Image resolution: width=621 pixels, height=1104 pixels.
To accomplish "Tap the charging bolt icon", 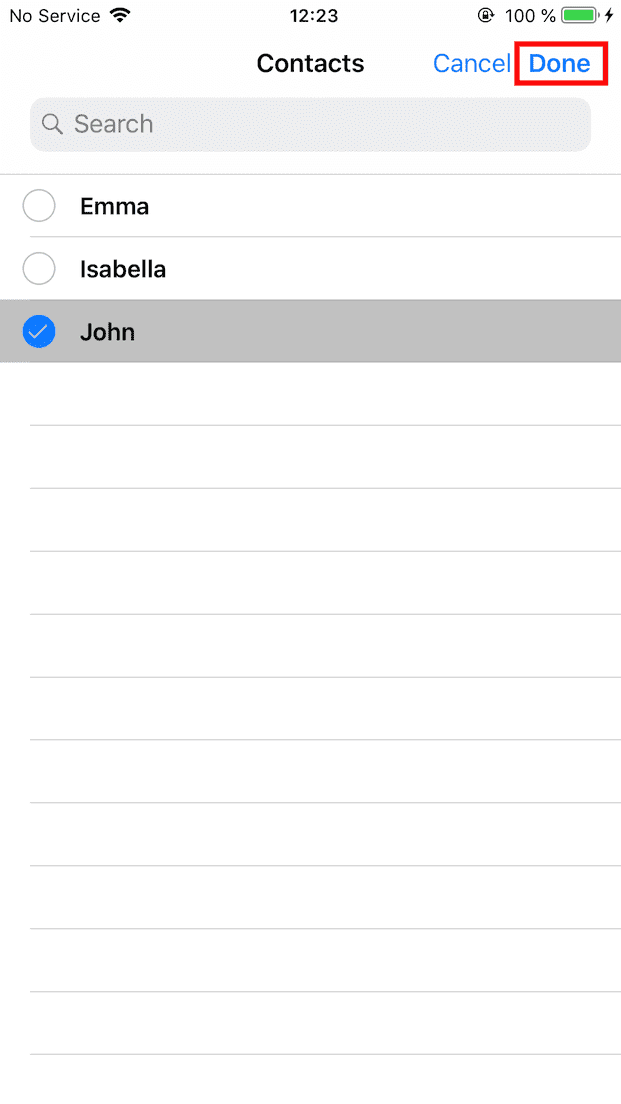I will tap(609, 16).
